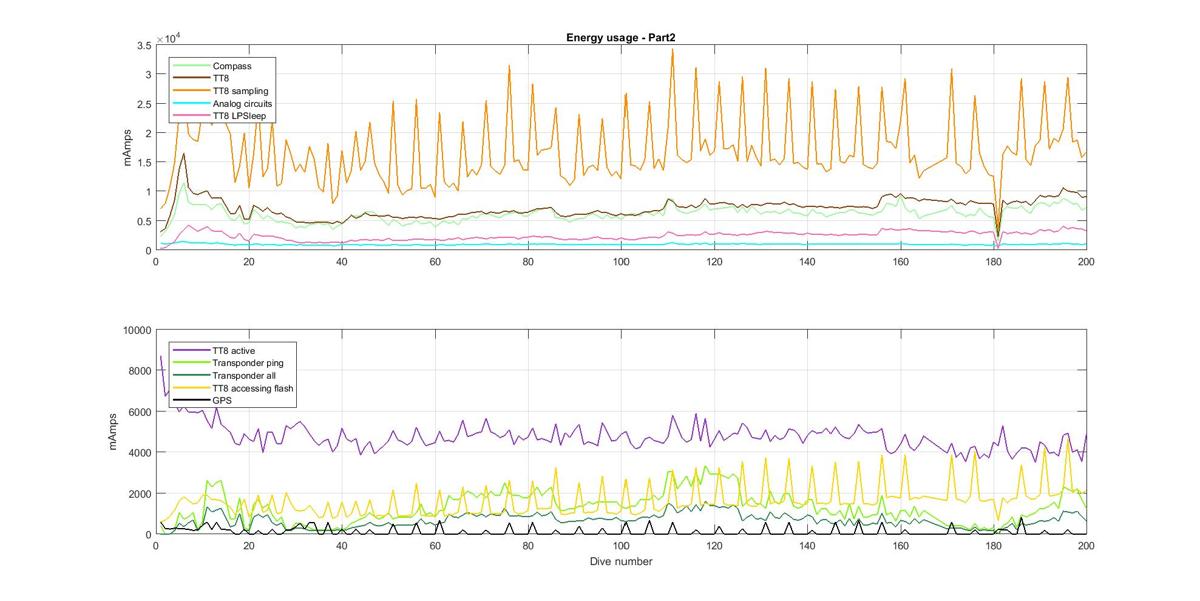1200x601 pixels.
Task: Select the "GPS" legend entry
Action: tap(223, 399)
